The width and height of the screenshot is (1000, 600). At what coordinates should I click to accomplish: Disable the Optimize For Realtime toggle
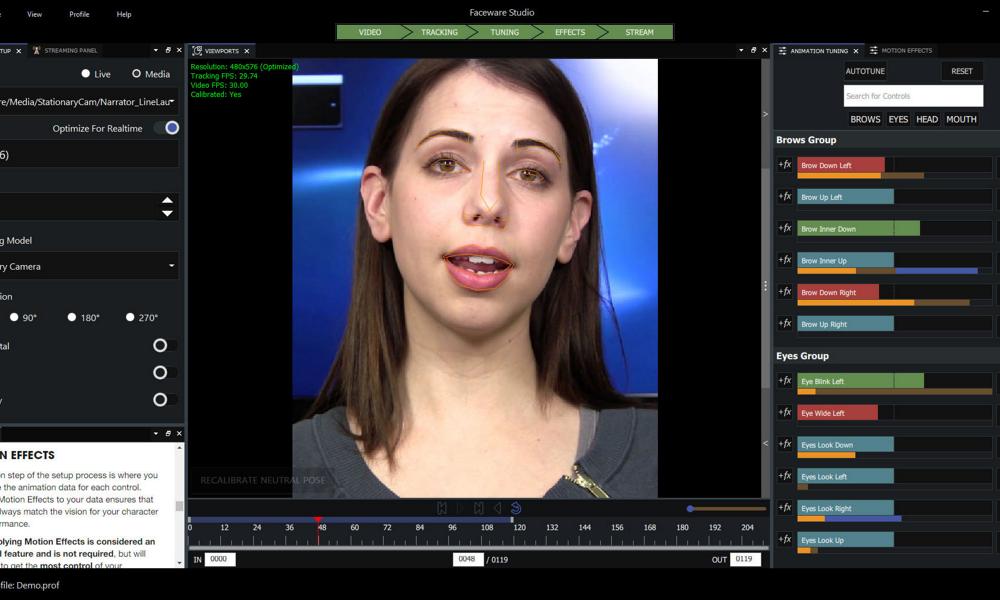click(172, 128)
